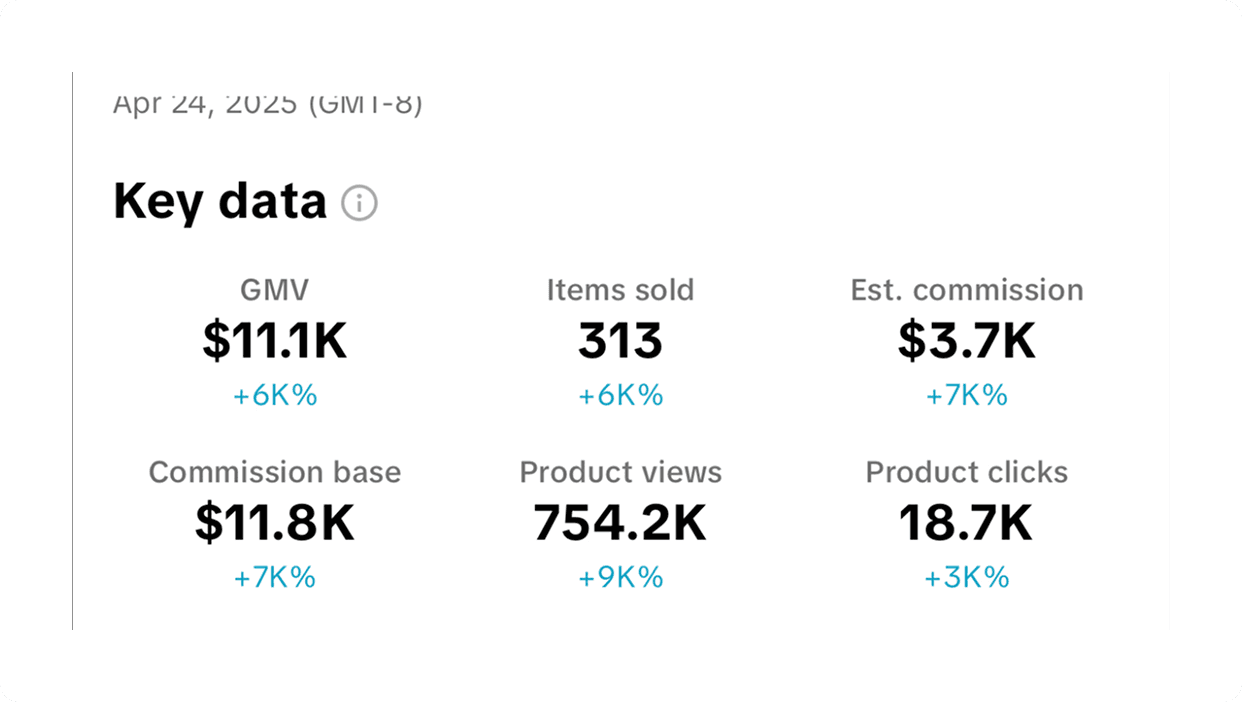Click the Items sold label
Screen dimensions: 1242x702
tap(620, 290)
